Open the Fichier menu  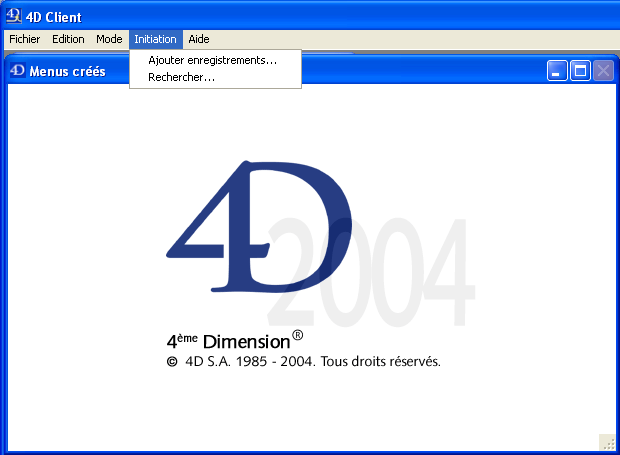(24, 39)
